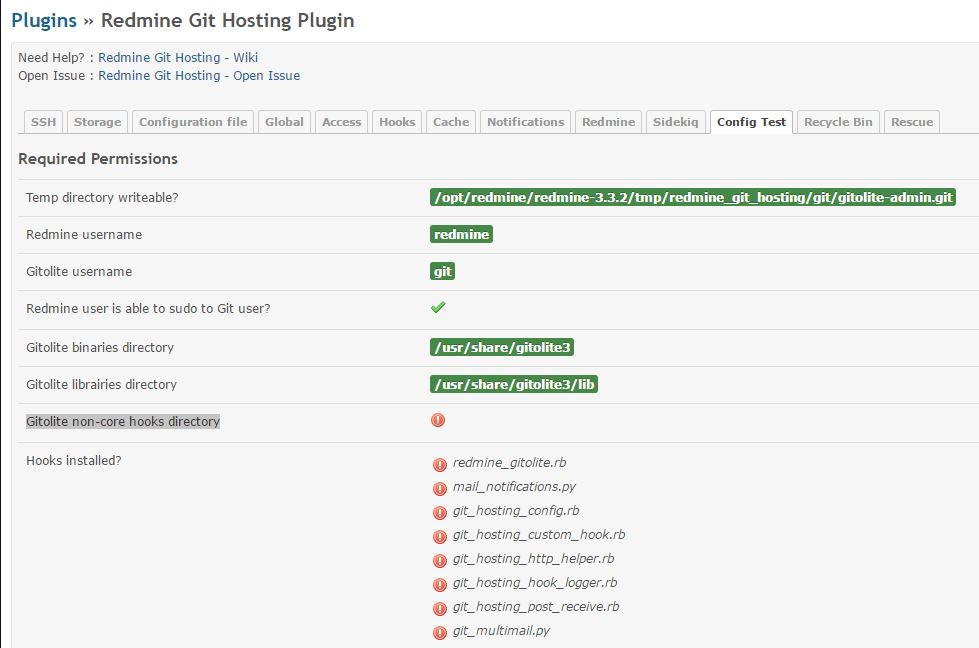979x648 pixels.
Task: Switch to the Rescue tab
Action: pos(912,122)
